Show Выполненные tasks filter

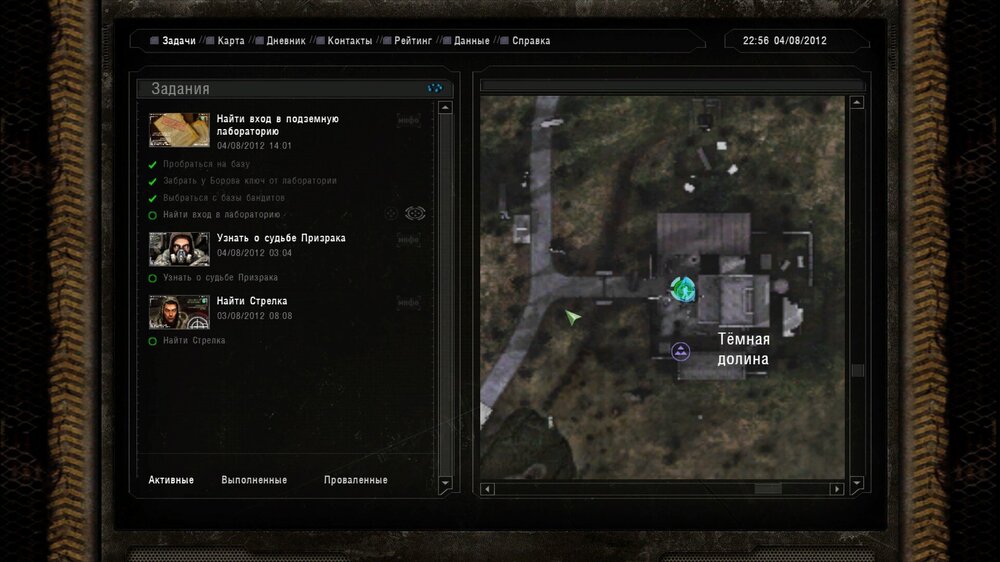[x=254, y=480]
